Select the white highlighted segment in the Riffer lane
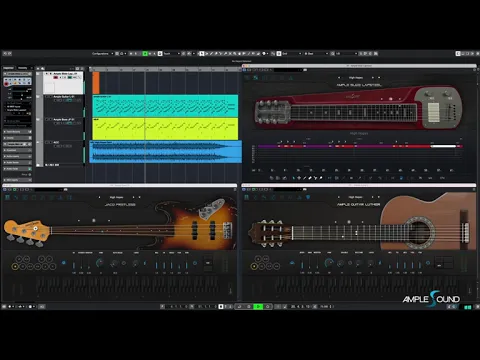Screen dimensions: 480x360 [443, 146]
